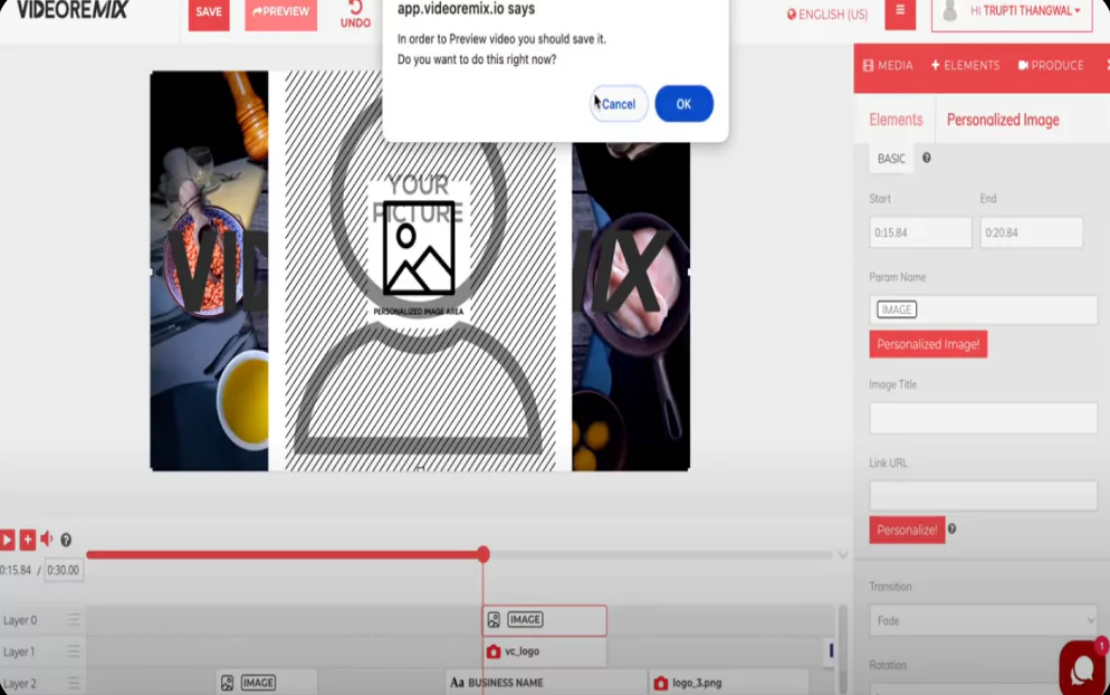
Task: Open the Personalized Image sub-tab
Action: click(x=1002, y=120)
